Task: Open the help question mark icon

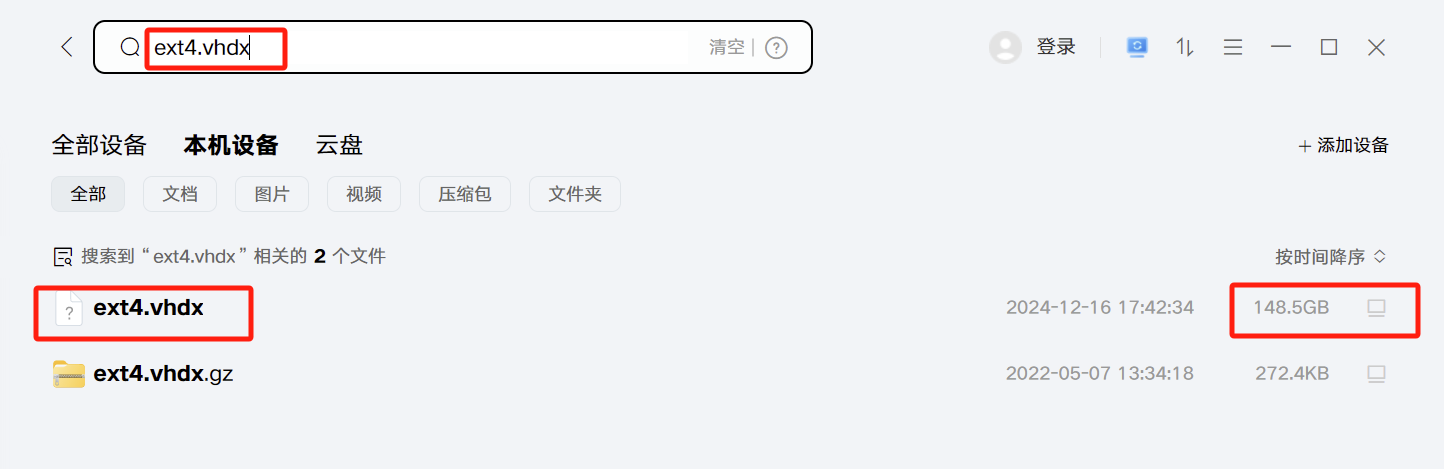Action: [776, 47]
